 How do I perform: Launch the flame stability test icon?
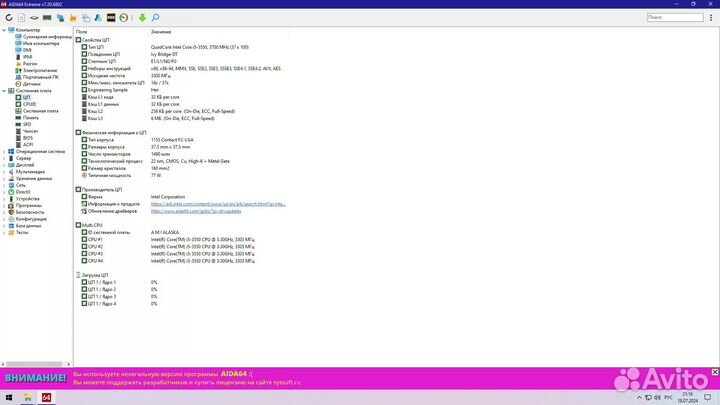click(x=73, y=17)
